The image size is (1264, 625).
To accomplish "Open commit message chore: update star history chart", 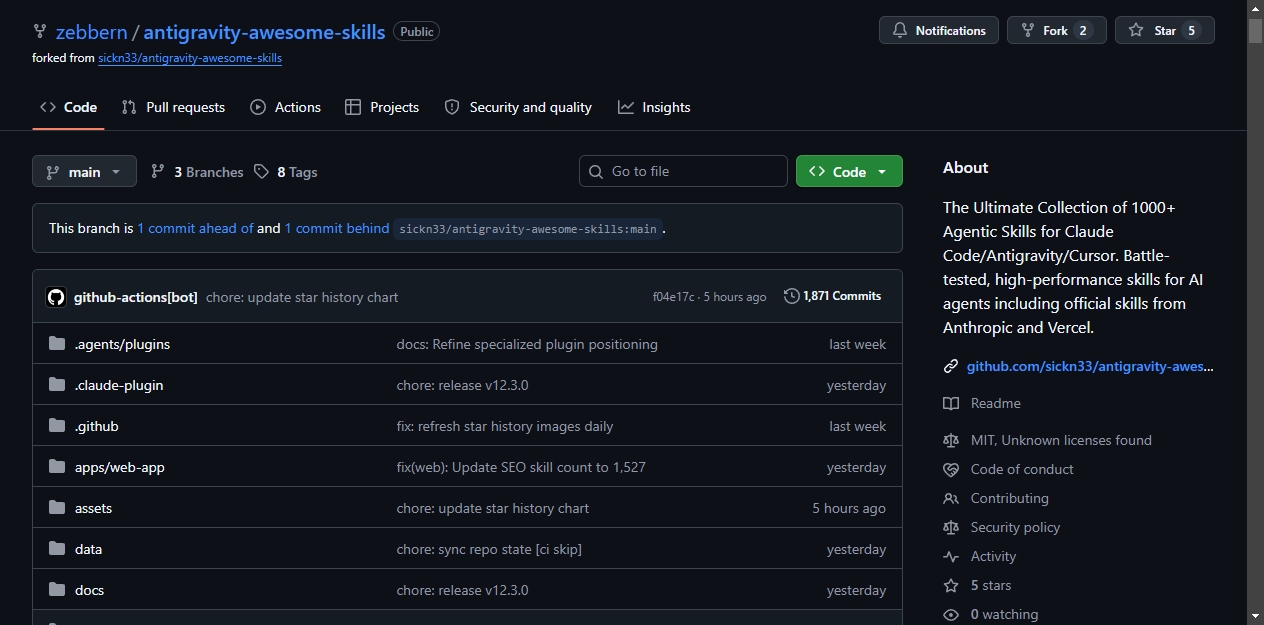I will click(x=302, y=297).
